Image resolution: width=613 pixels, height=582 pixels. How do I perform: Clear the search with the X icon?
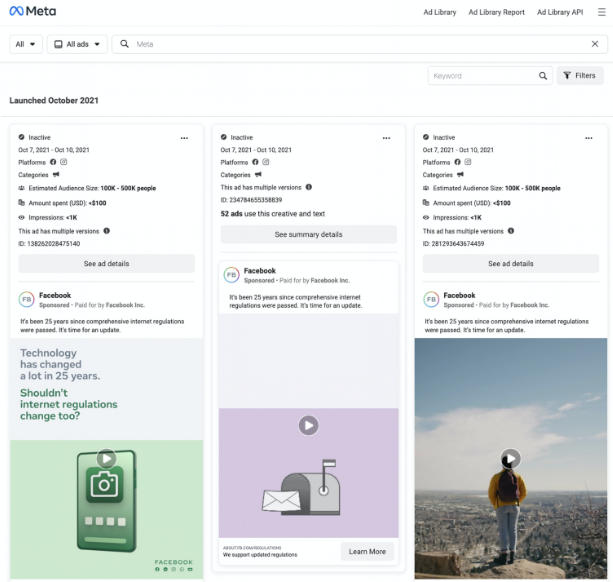[595, 44]
